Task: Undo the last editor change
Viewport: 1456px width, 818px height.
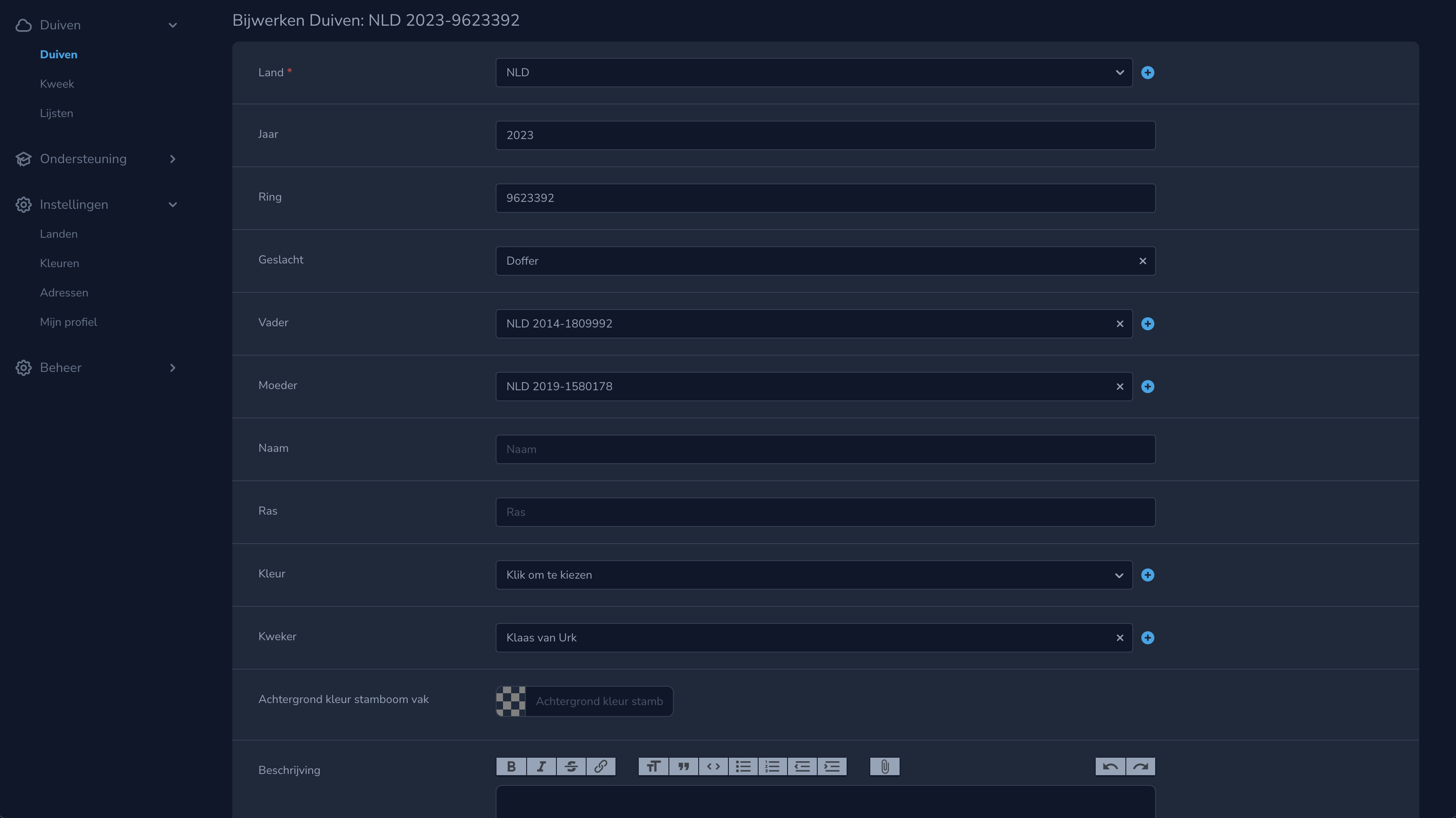Action: [1110, 767]
